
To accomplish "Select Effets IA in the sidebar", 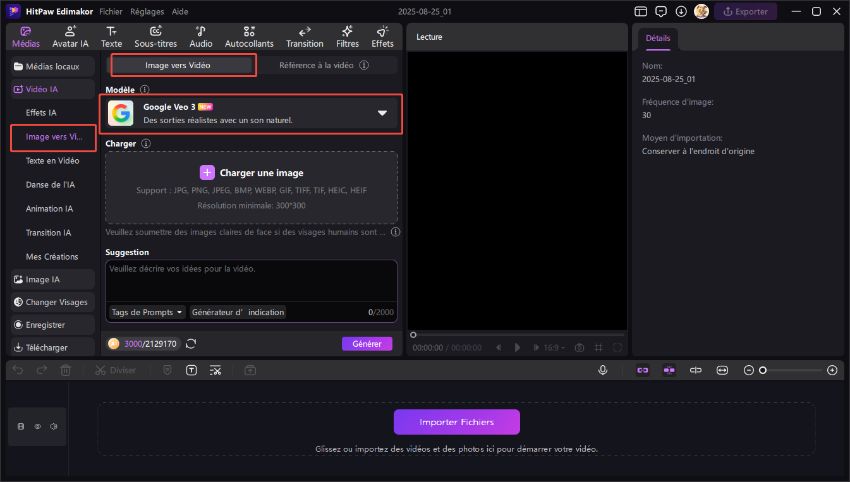I will click(41, 112).
